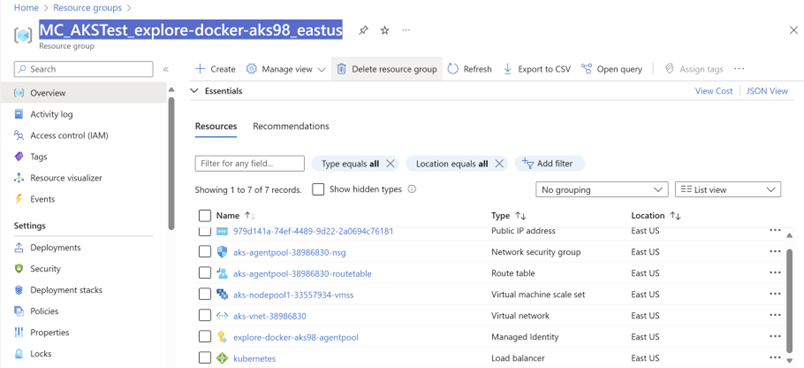The width and height of the screenshot is (804, 368).
Task: Open the List view dropdown
Action: [728, 190]
